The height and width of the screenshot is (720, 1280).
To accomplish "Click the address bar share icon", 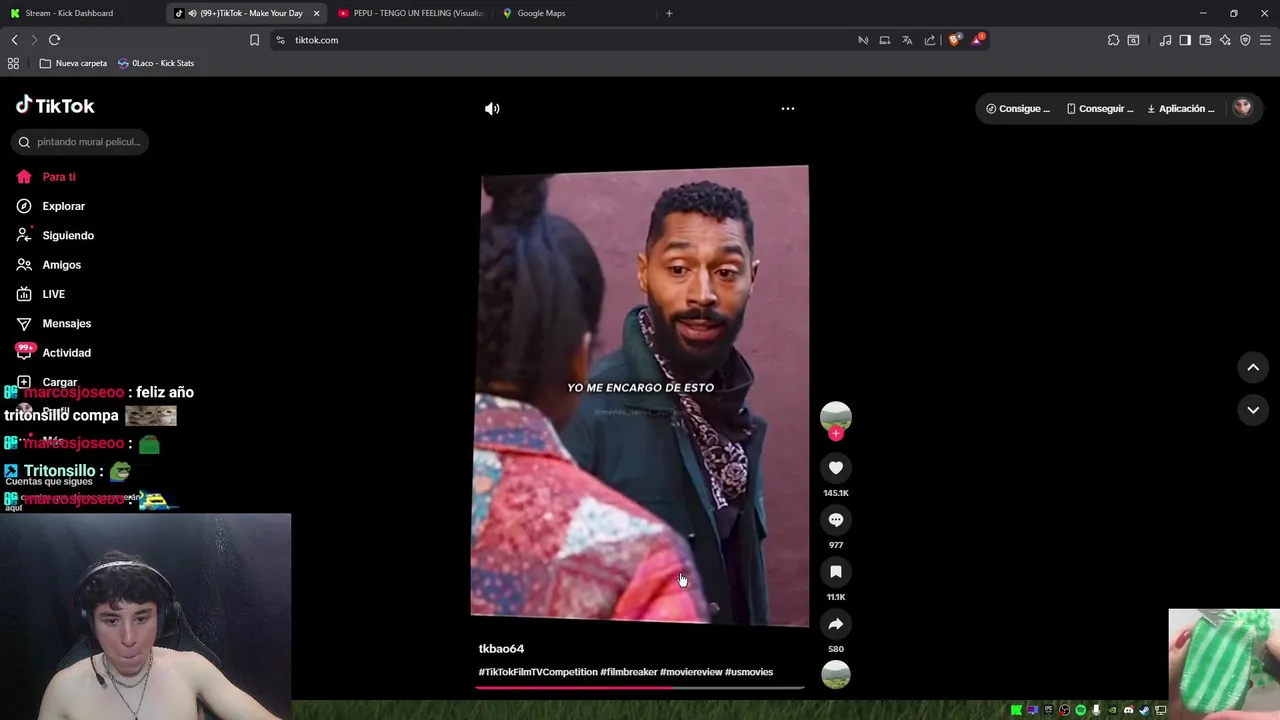I will tap(930, 40).
